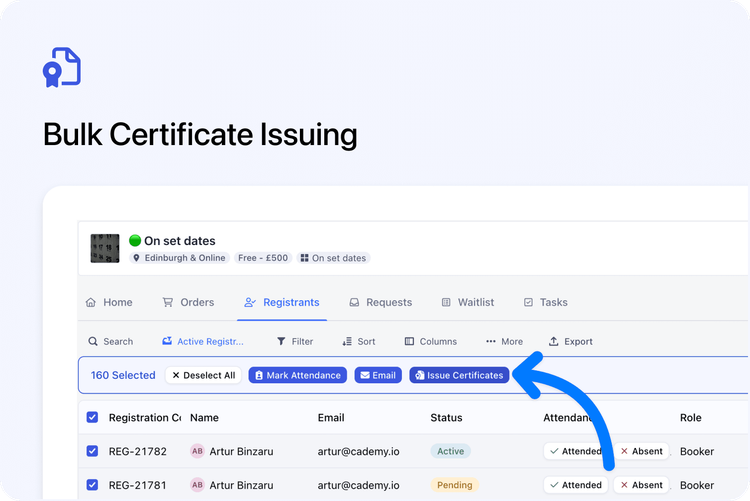Mark REG-21782 as Absent

641,451
